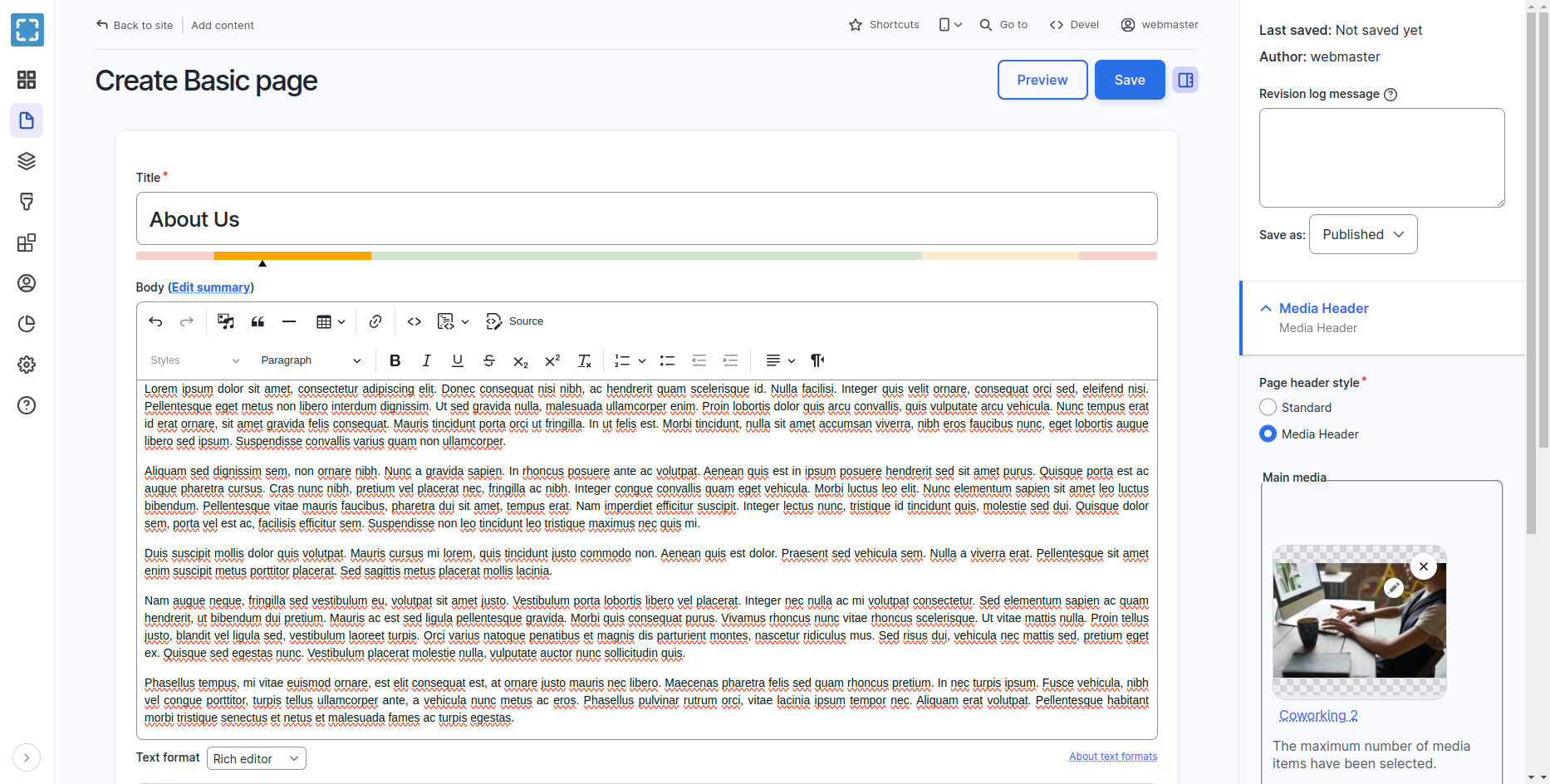Image resolution: width=1550 pixels, height=784 pixels.
Task: Click the Revision log message textarea
Action: [1382, 158]
